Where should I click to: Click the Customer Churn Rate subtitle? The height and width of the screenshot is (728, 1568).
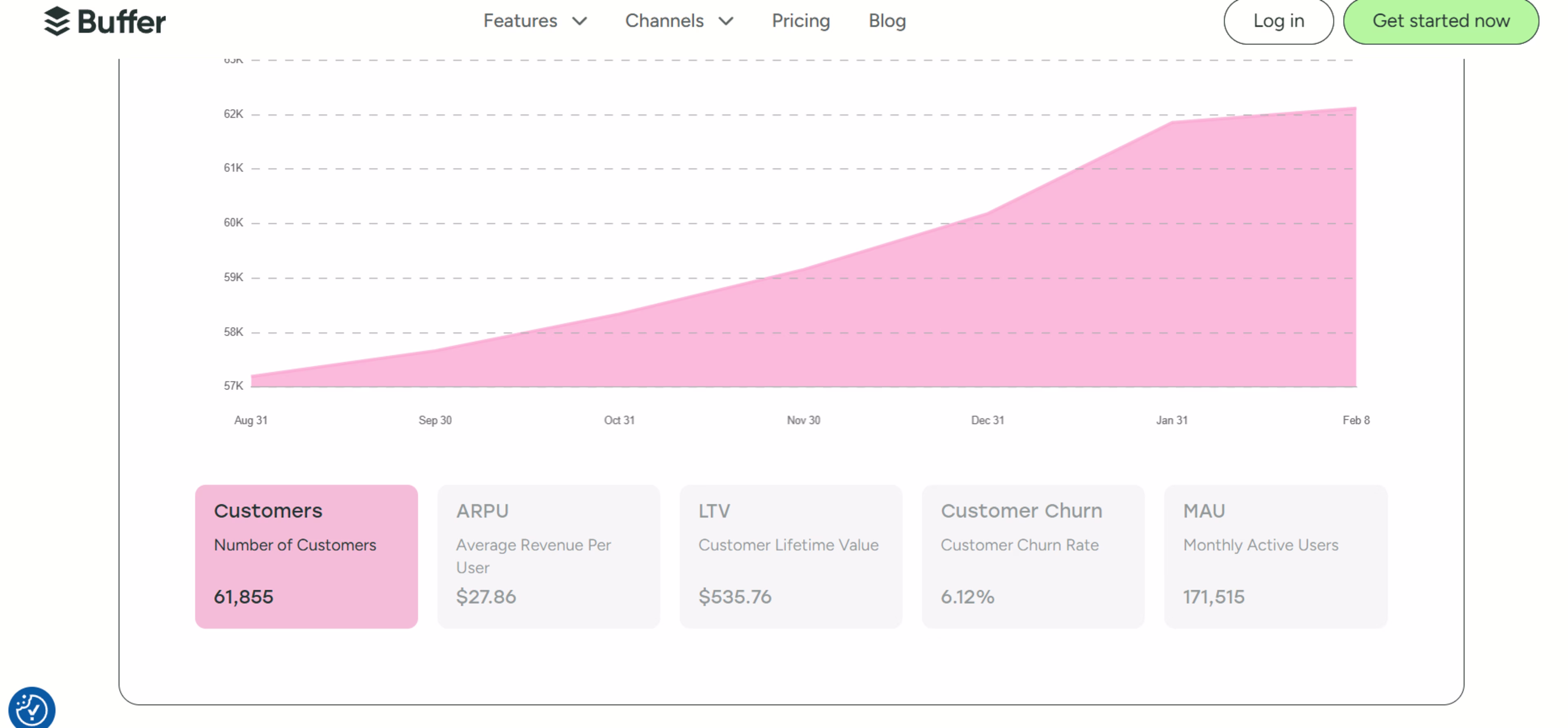[1020, 545]
